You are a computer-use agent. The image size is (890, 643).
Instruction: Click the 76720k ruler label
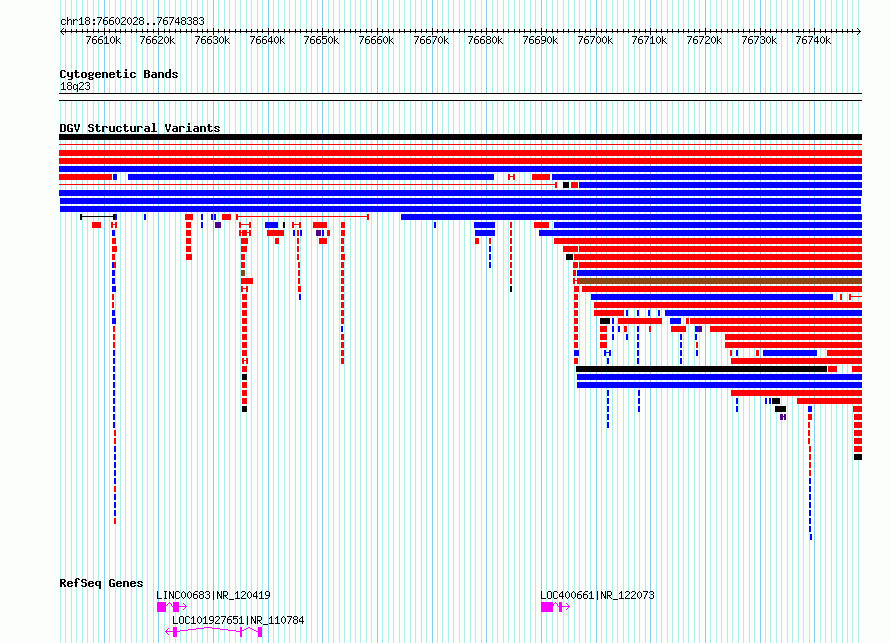[x=704, y=40]
